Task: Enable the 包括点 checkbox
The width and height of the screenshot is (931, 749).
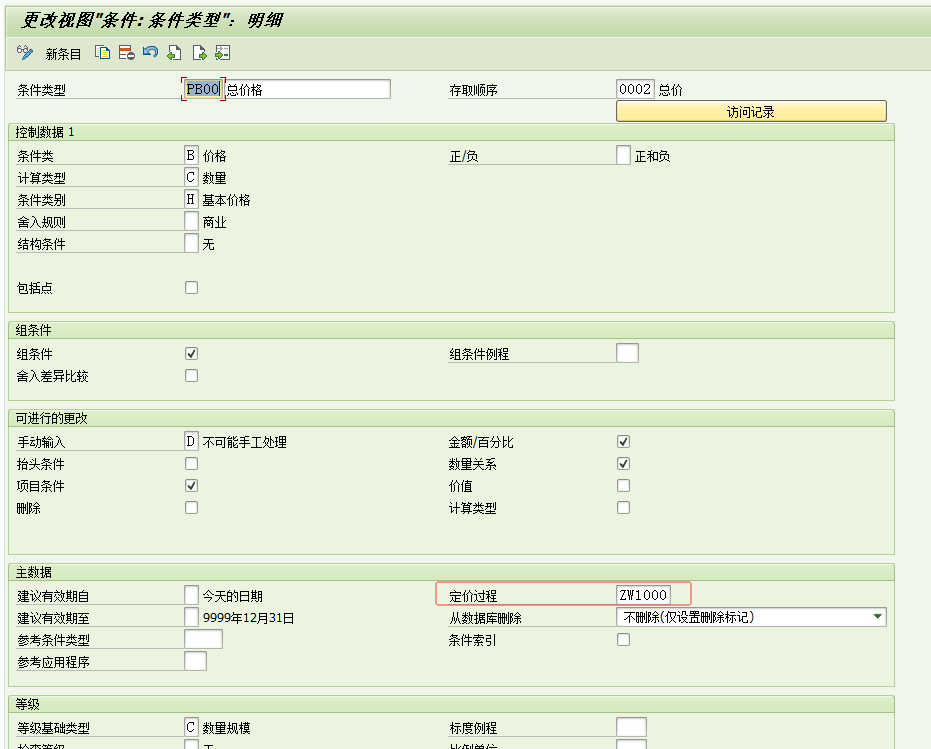Action: [191, 288]
